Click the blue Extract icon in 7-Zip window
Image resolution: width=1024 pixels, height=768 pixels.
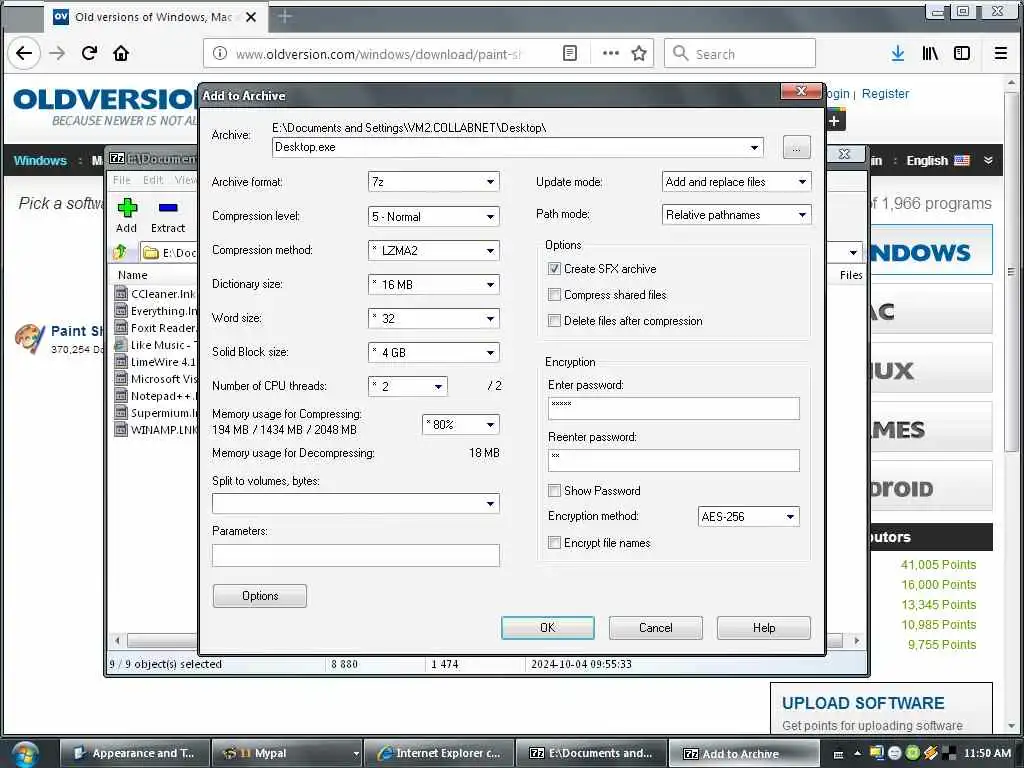pyautogui.click(x=168, y=208)
